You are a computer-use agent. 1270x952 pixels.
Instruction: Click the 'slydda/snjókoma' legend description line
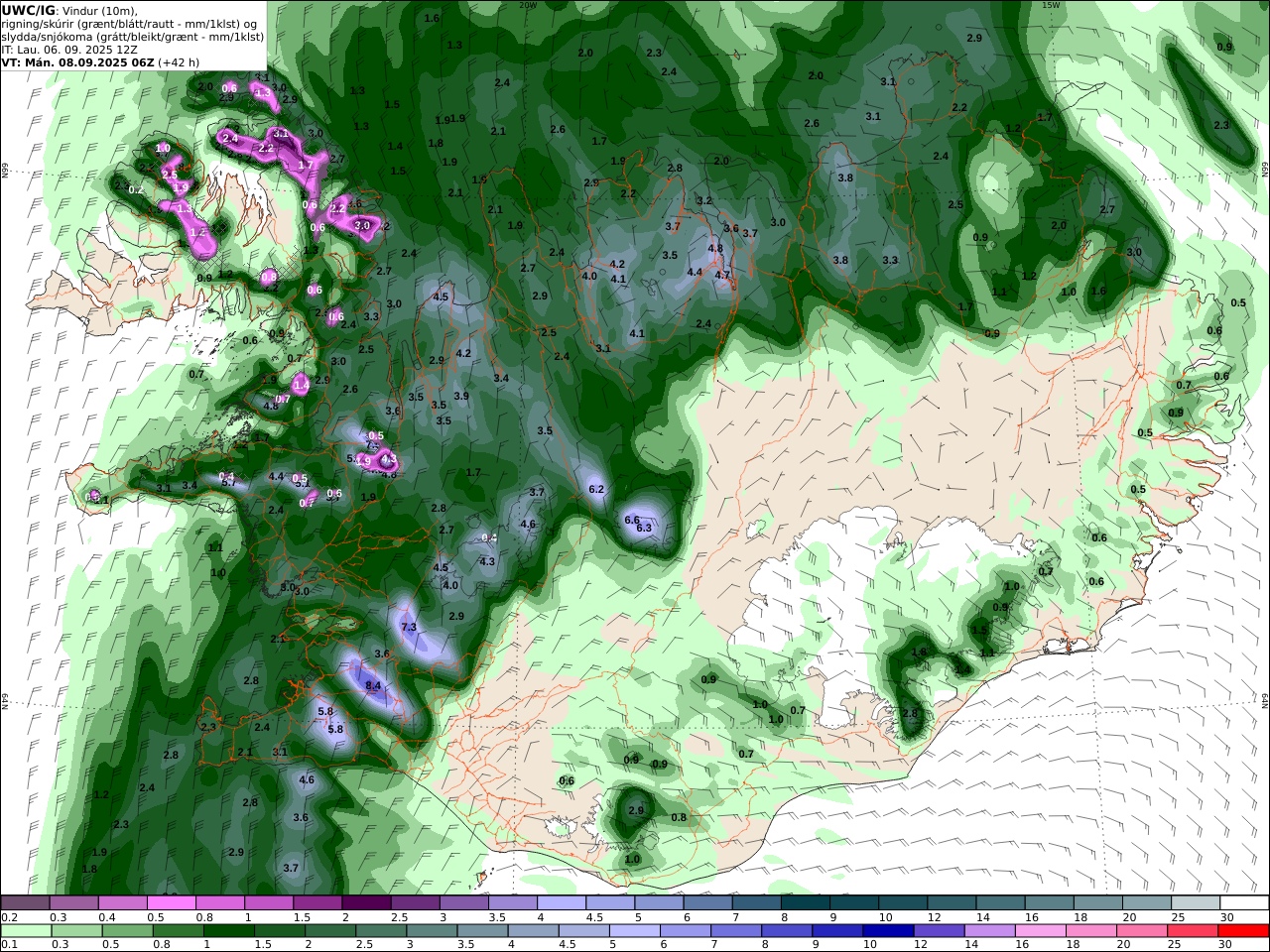(x=133, y=36)
